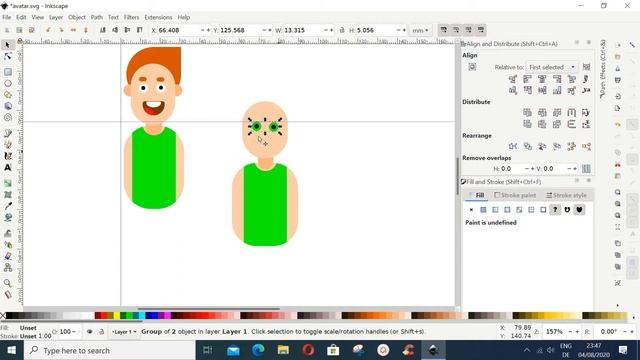This screenshot has width=640, height=360.
Task: Select the Spiral tool
Action: [7, 118]
